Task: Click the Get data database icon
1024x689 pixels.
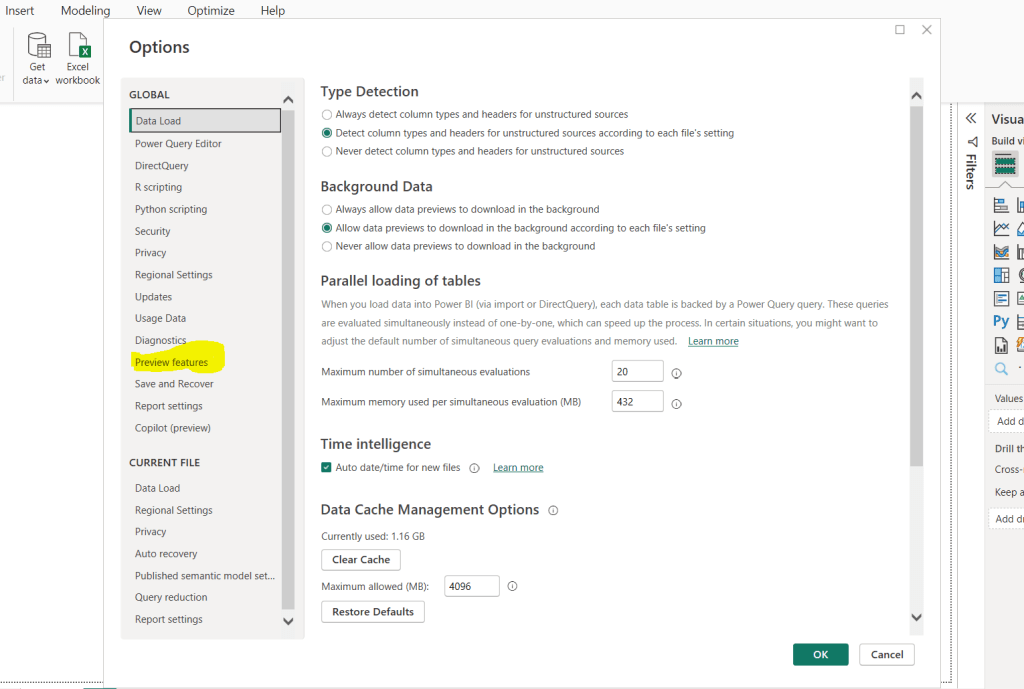Action: [x=38, y=46]
